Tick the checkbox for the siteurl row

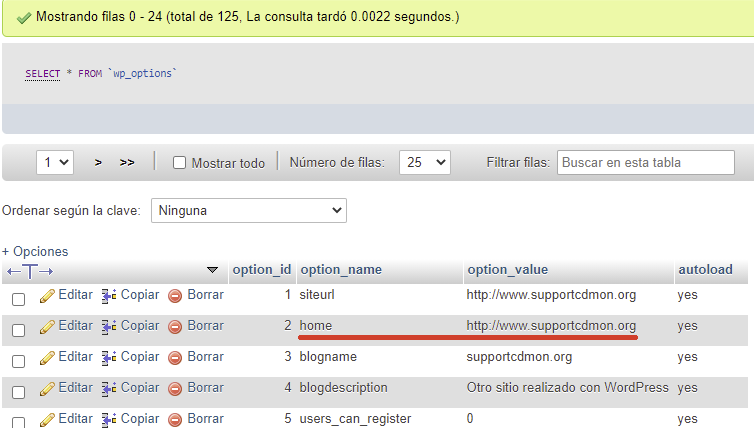(18, 299)
